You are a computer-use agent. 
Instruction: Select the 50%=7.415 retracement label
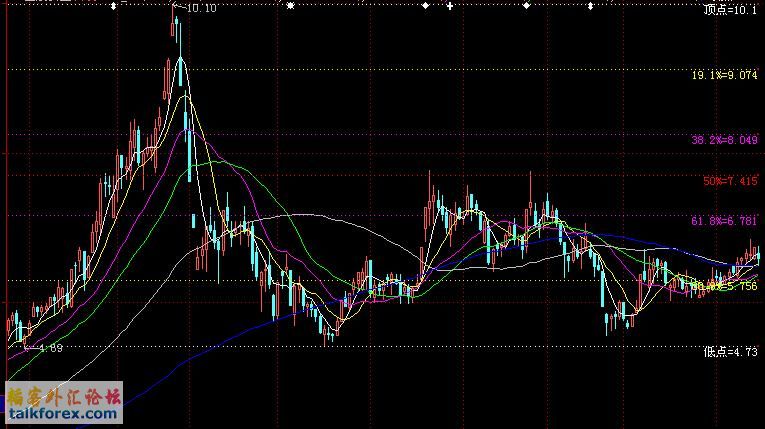coord(730,181)
